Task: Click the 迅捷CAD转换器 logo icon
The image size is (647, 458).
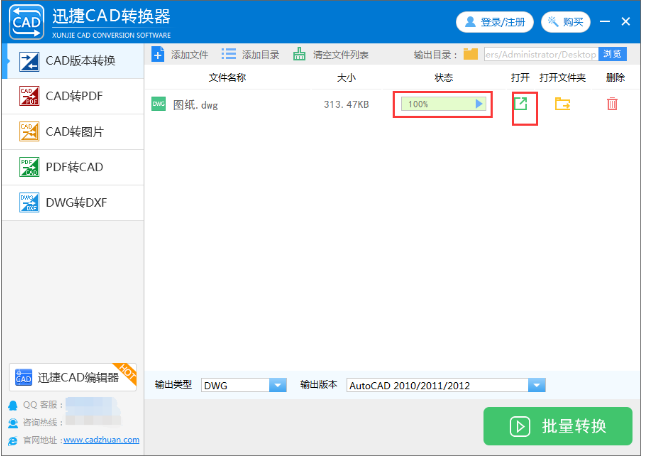Action: coord(26,22)
